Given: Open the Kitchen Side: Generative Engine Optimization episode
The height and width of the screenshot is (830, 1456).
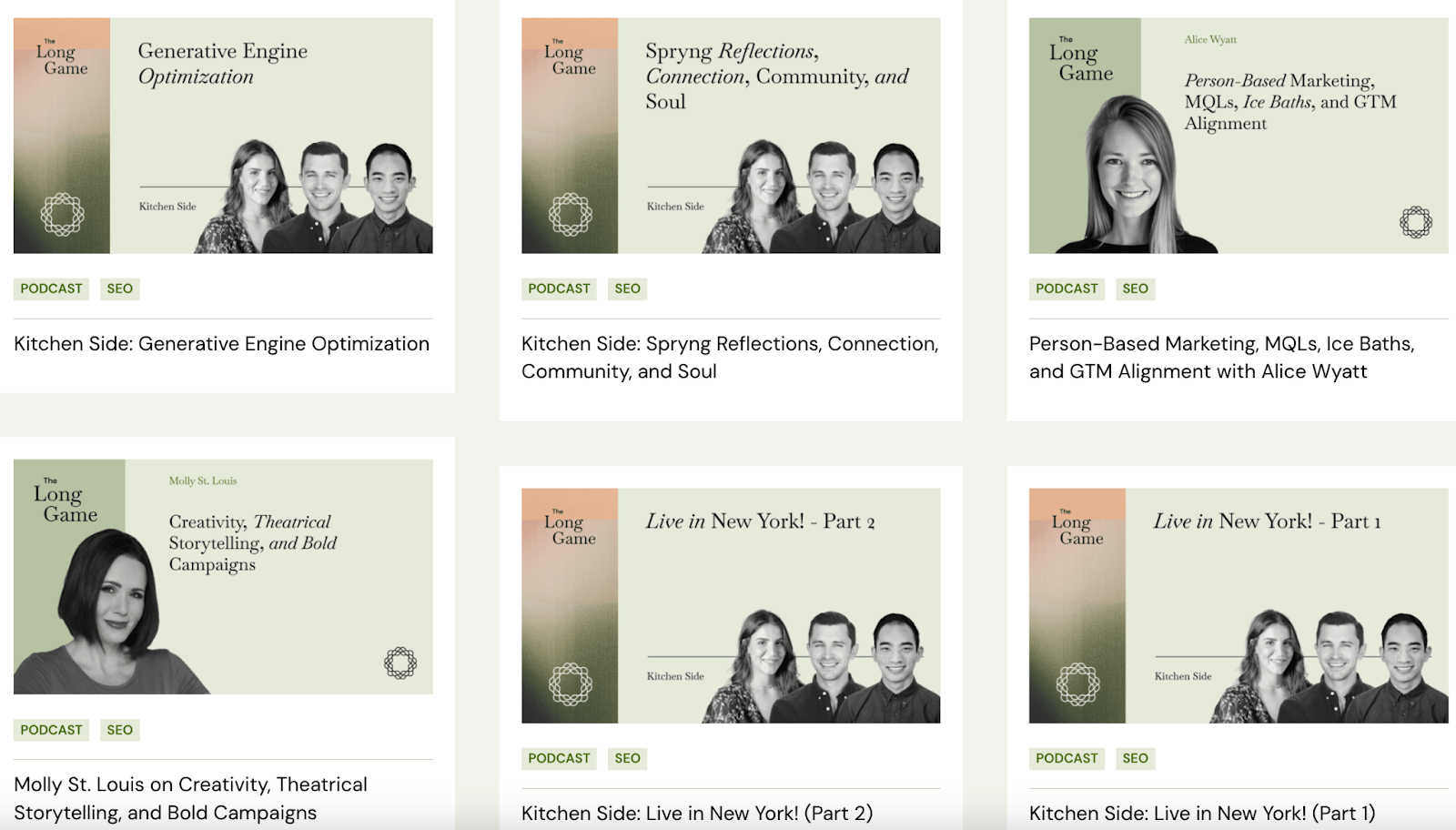Looking at the screenshot, I should click(x=221, y=344).
